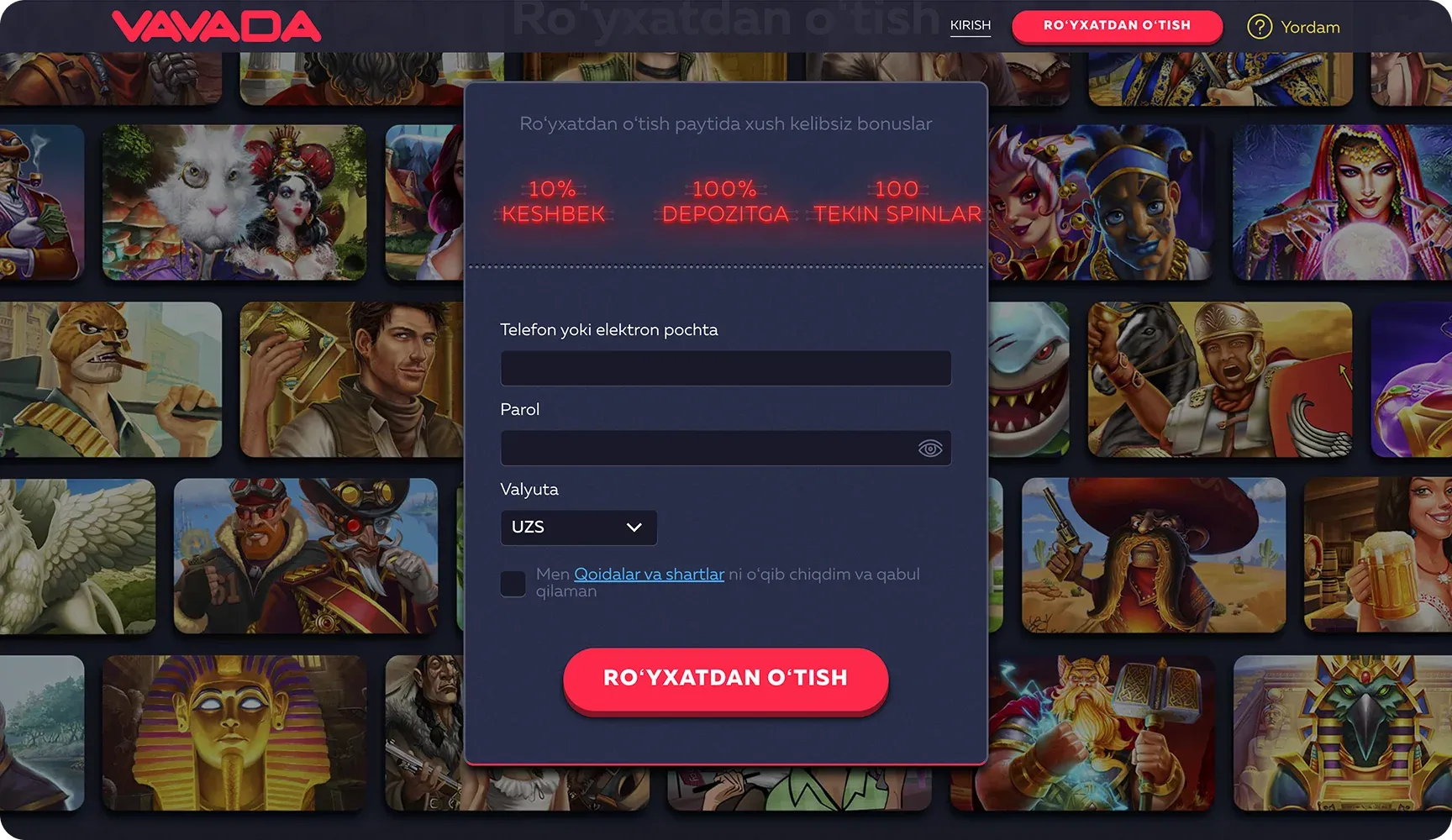Click the header RO'YXATDAN O'TISH button
The image size is (1452, 840).
[x=1117, y=26]
